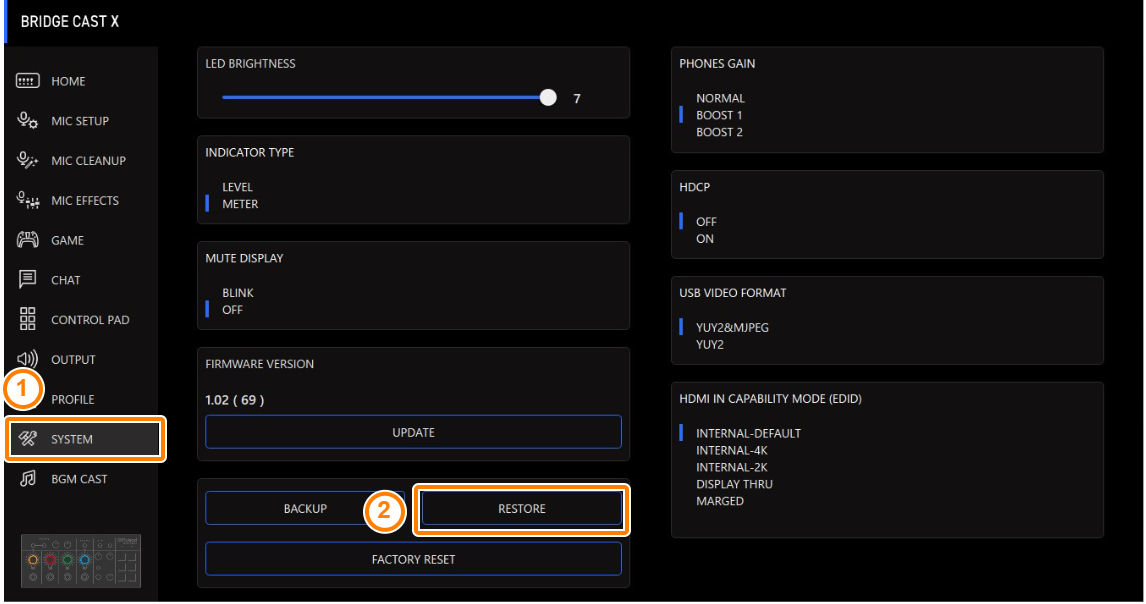Select DISPLAY THRU EDID mode
The image size is (1146, 604).
coord(734,484)
